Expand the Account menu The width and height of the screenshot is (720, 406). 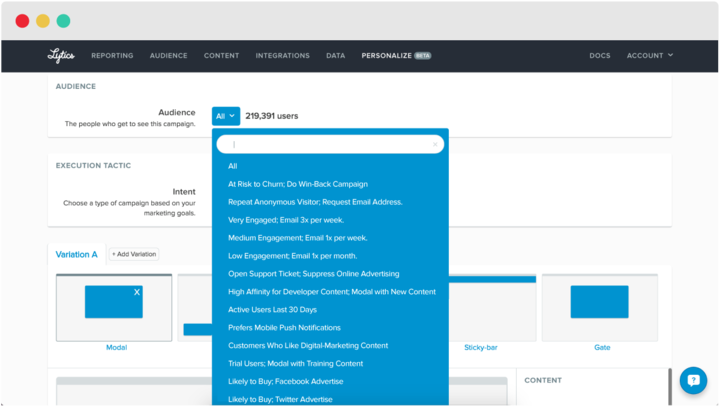click(650, 55)
